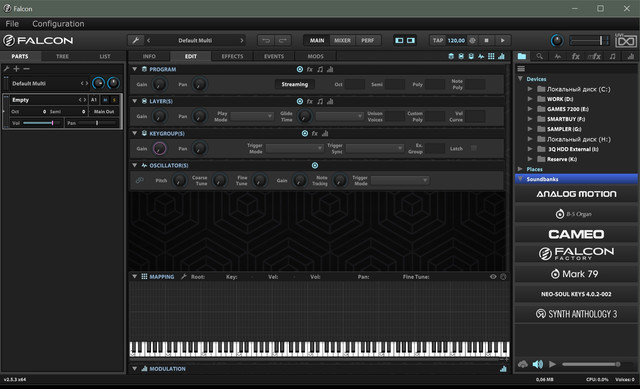Collapse the PROGRAM section
Viewport: 640px width, 389px height.
[x=134, y=69]
